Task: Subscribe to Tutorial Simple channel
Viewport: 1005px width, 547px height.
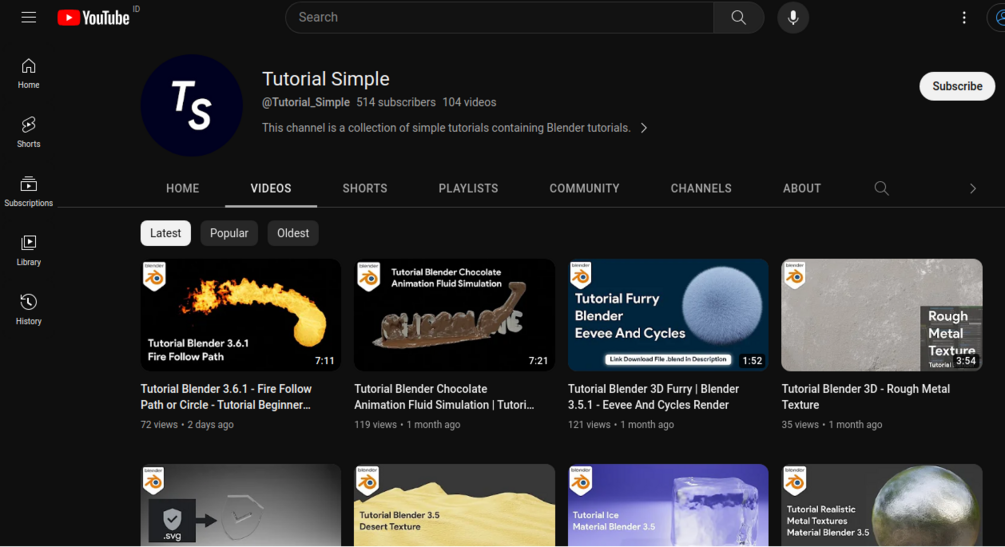Action: 957,86
